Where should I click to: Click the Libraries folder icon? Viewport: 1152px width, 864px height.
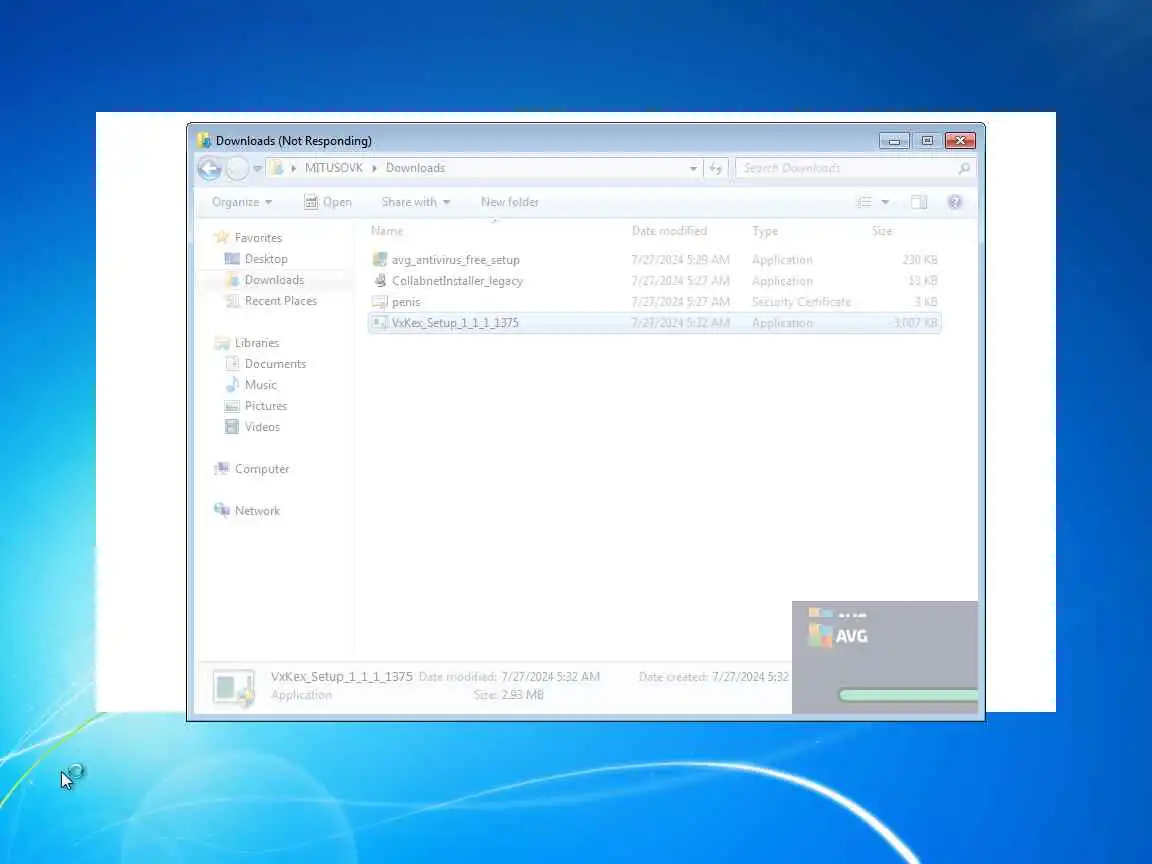[x=221, y=343]
